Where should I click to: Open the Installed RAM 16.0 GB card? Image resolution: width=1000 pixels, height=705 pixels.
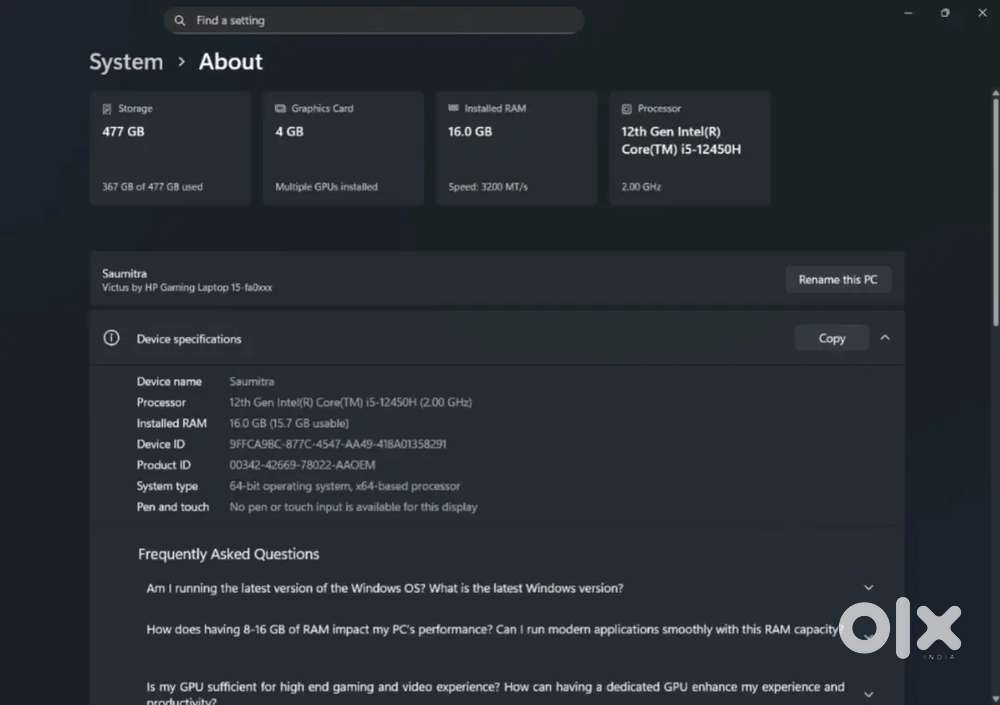[x=516, y=148]
